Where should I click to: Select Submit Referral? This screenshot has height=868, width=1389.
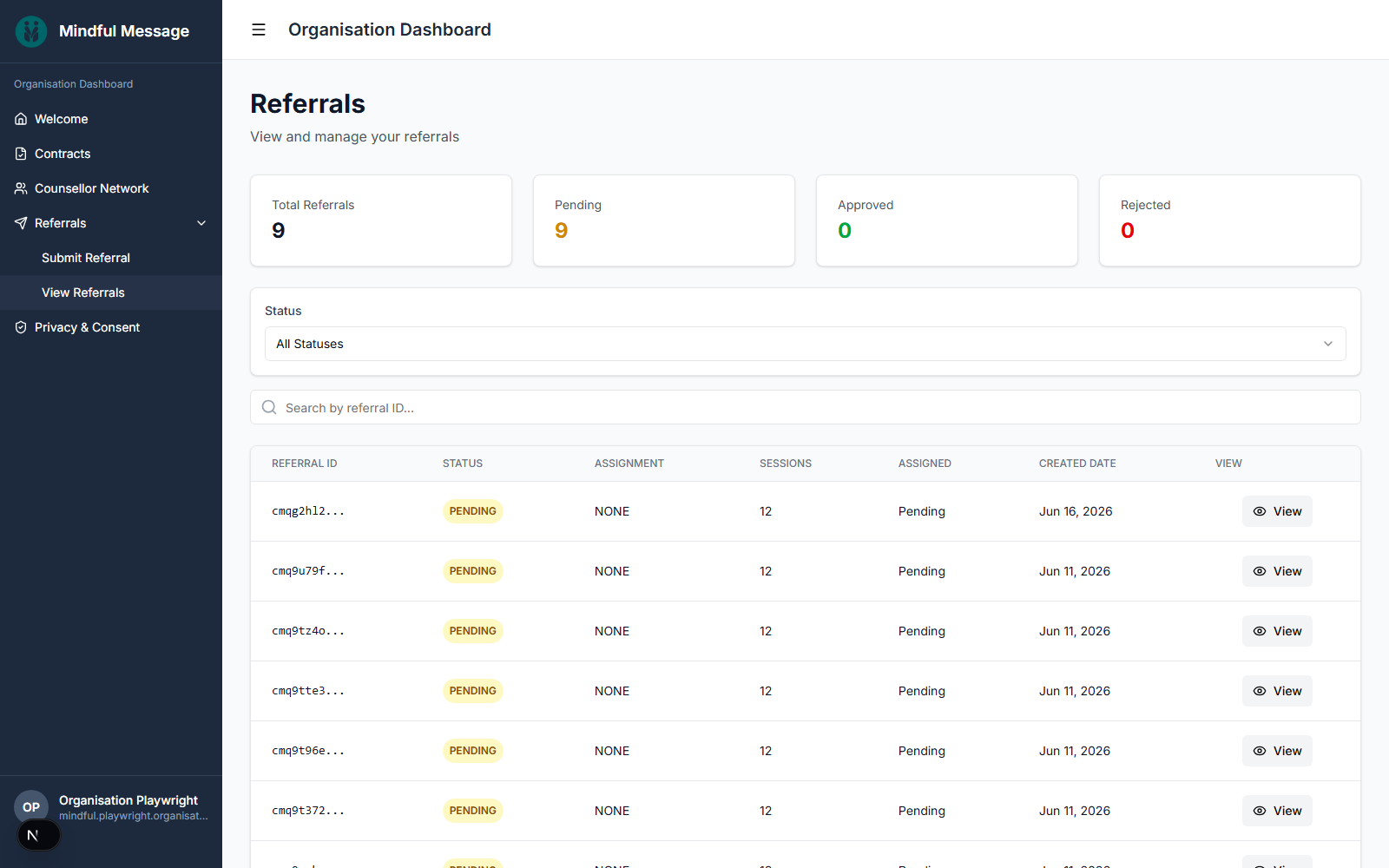pos(111,258)
